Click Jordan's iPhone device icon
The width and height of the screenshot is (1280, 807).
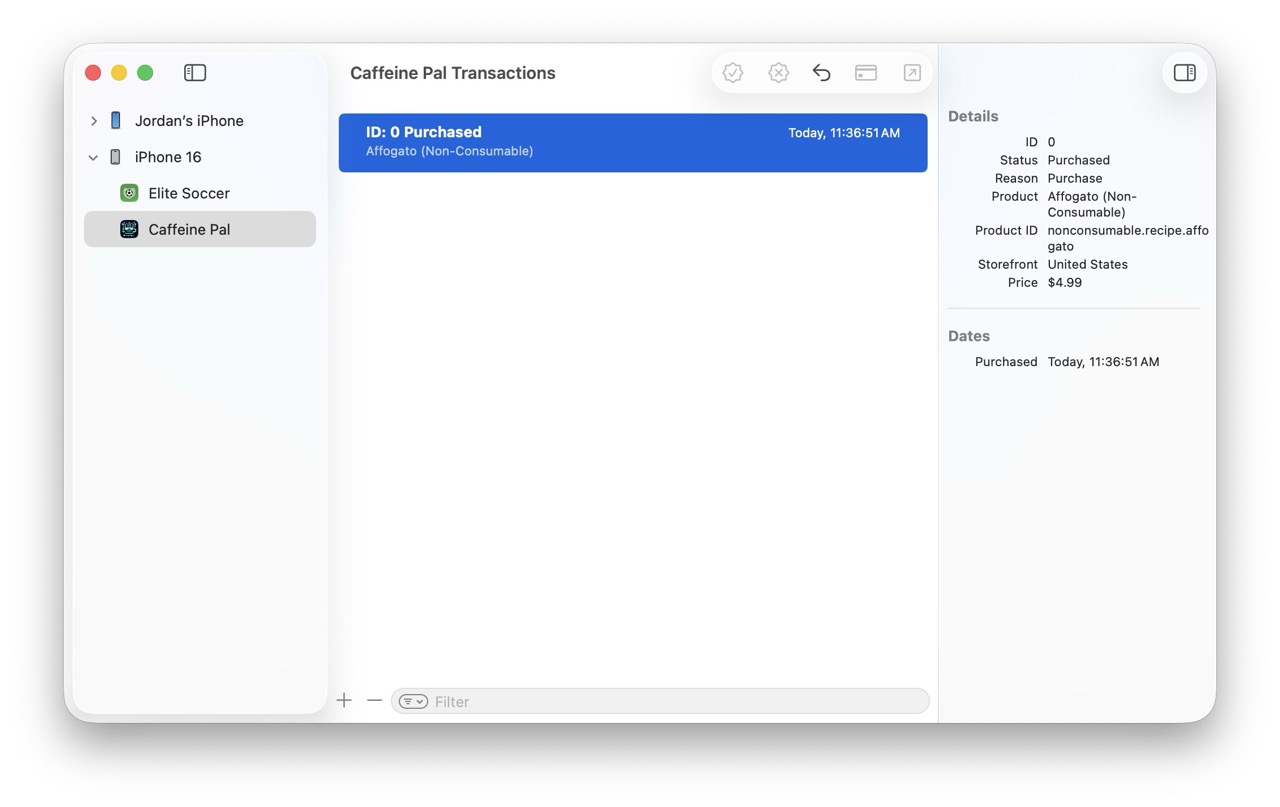[x=116, y=121]
